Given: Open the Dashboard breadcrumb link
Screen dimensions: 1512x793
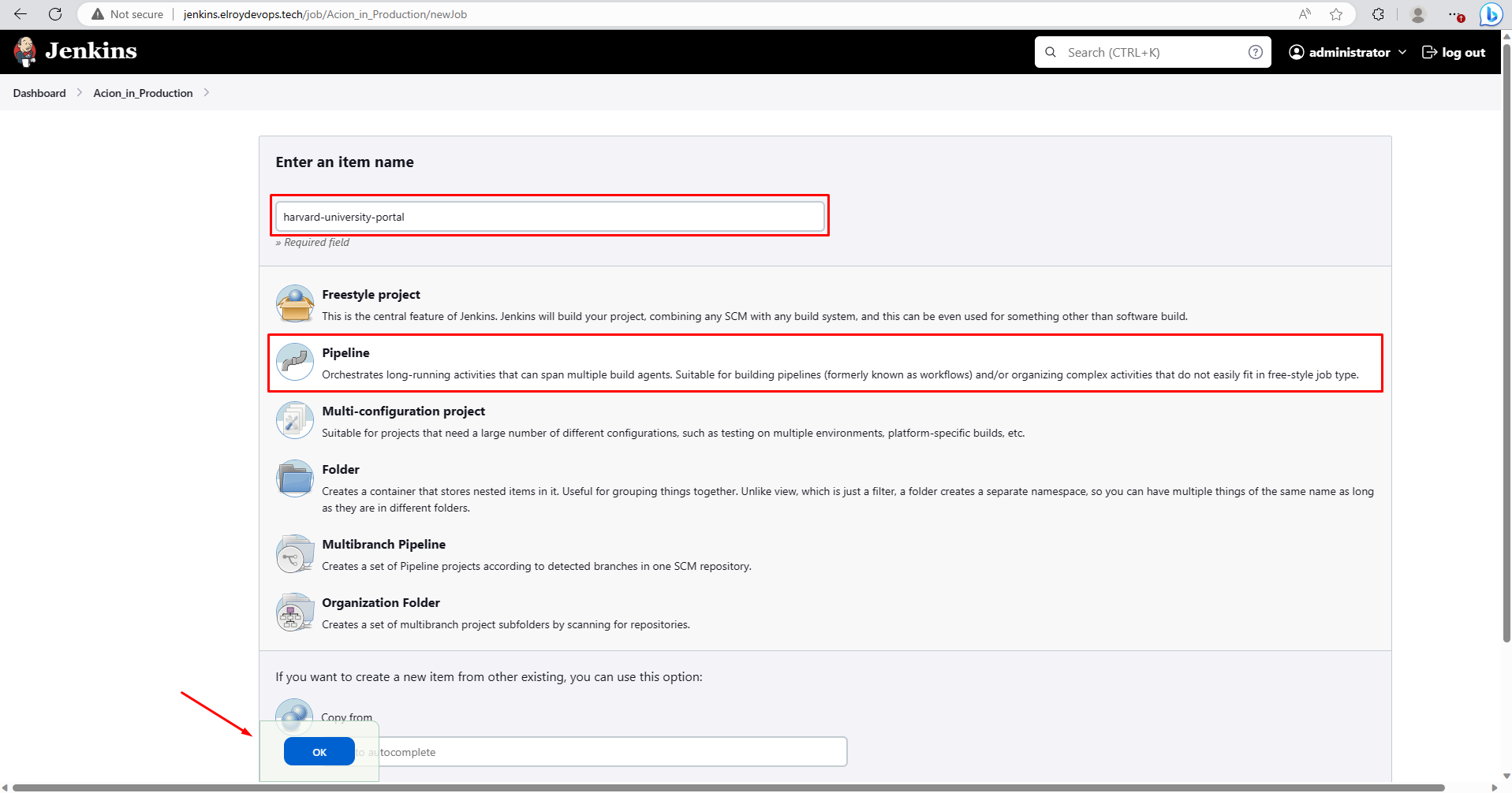Looking at the screenshot, I should (x=39, y=93).
